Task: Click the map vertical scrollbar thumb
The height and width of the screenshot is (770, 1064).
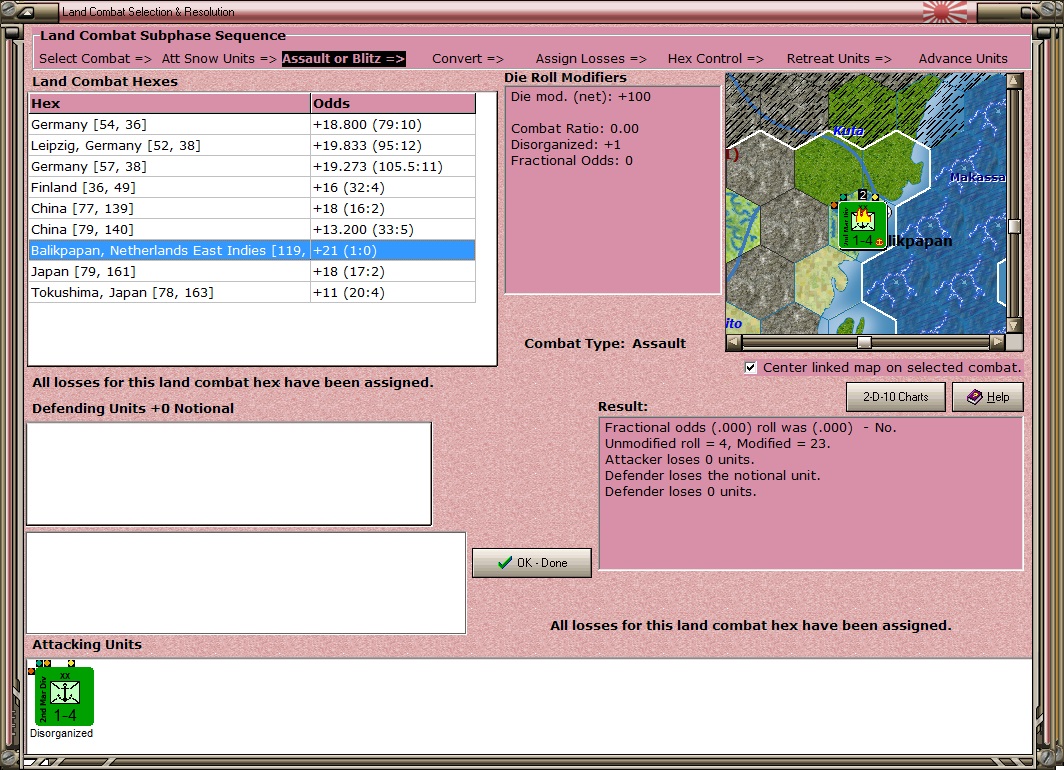Action: [x=1014, y=226]
